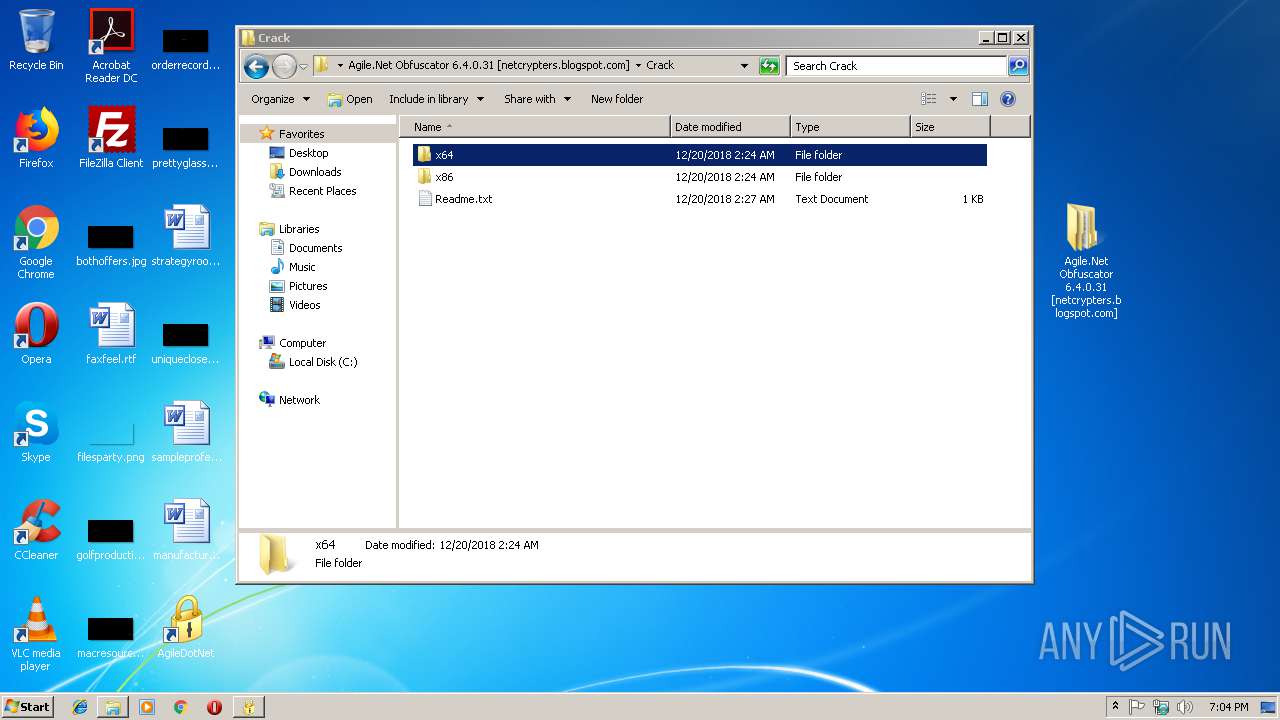Select Network in navigation pane
The image size is (1280, 720).
(299, 400)
